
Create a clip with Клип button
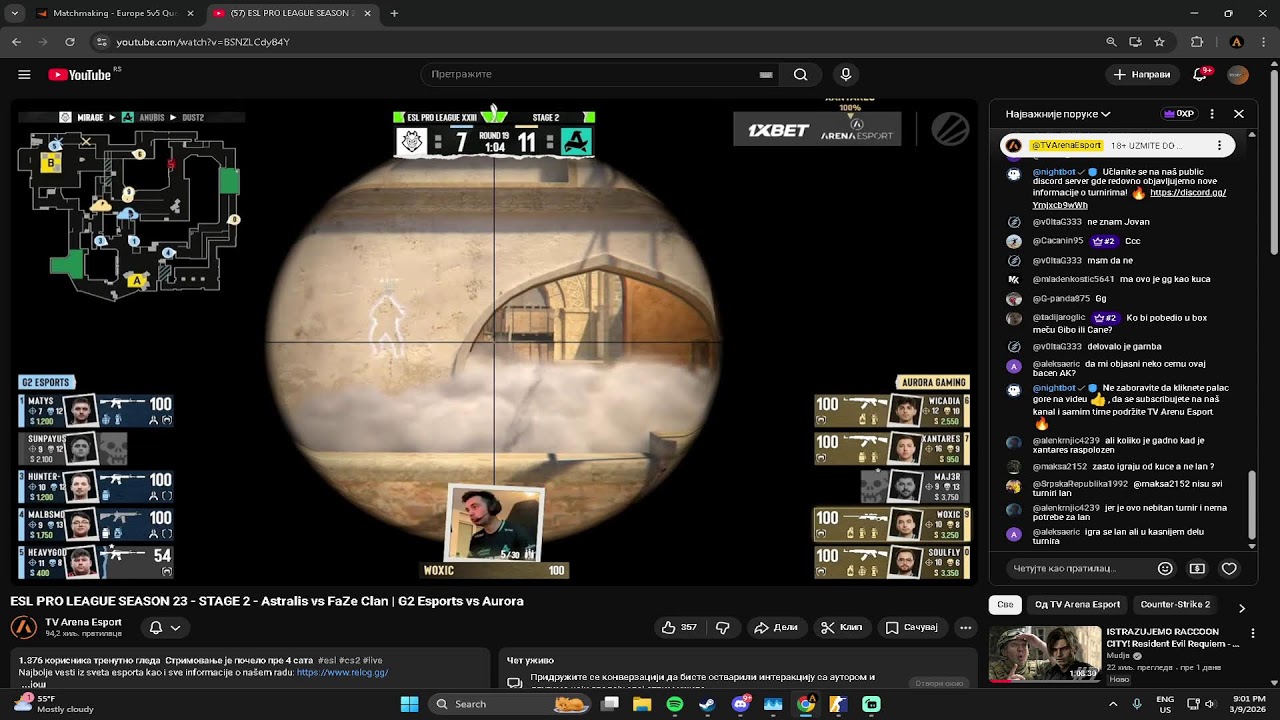click(841, 627)
